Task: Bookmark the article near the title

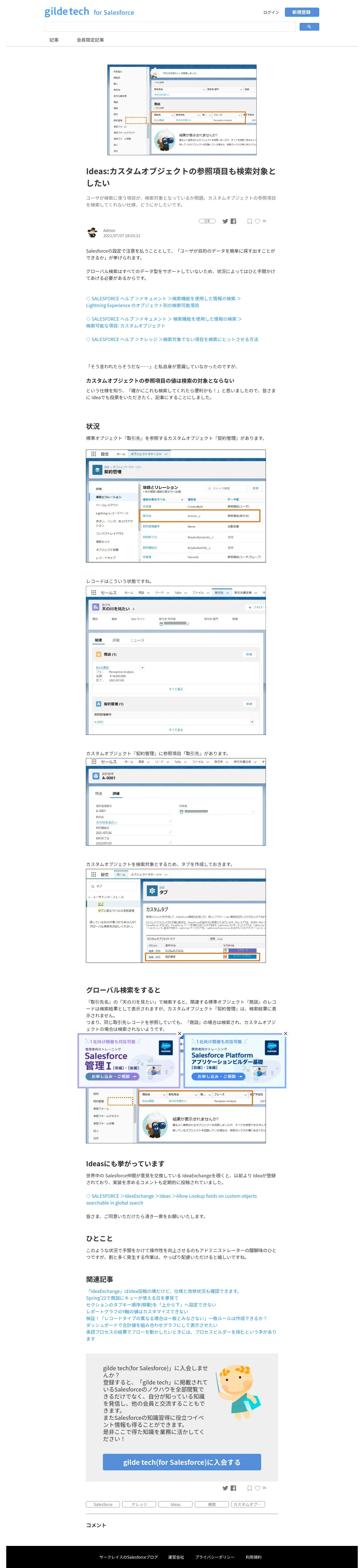Action: click(249, 221)
